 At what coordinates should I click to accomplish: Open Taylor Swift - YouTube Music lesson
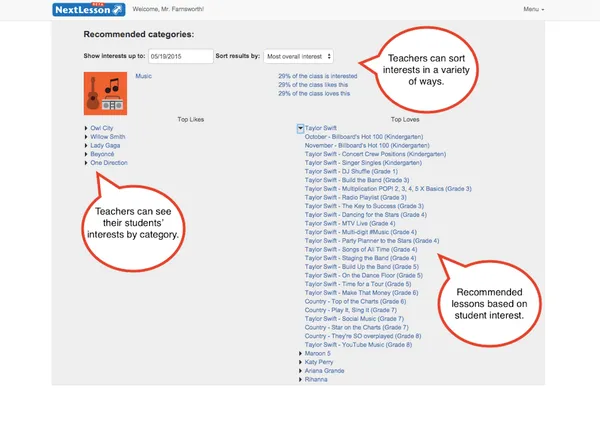(358, 345)
